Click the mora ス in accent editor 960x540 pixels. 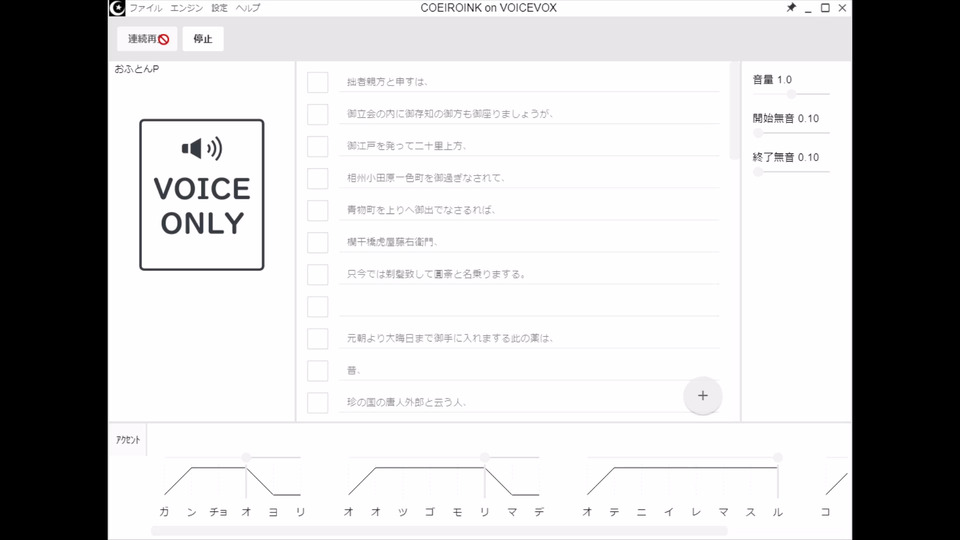point(751,512)
